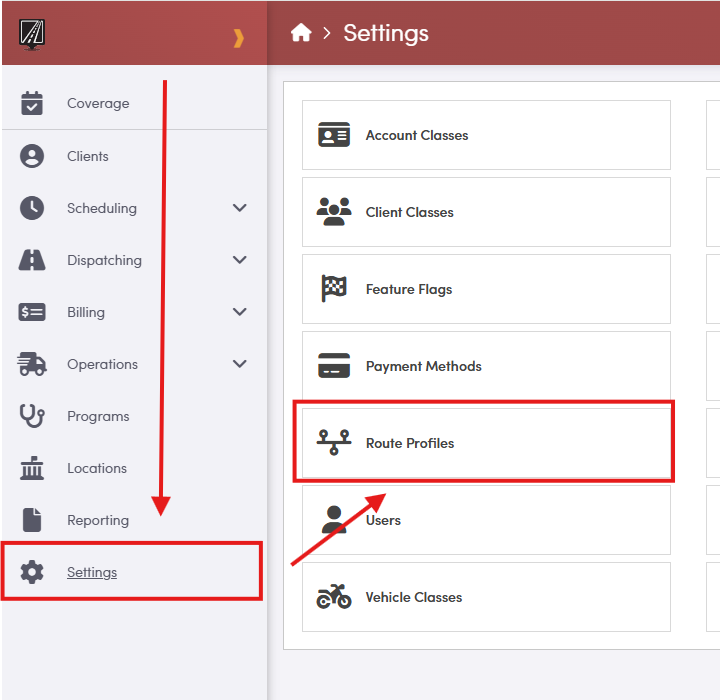Open the Settings menu item
The width and height of the screenshot is (720, 700).
coord(92,572)
